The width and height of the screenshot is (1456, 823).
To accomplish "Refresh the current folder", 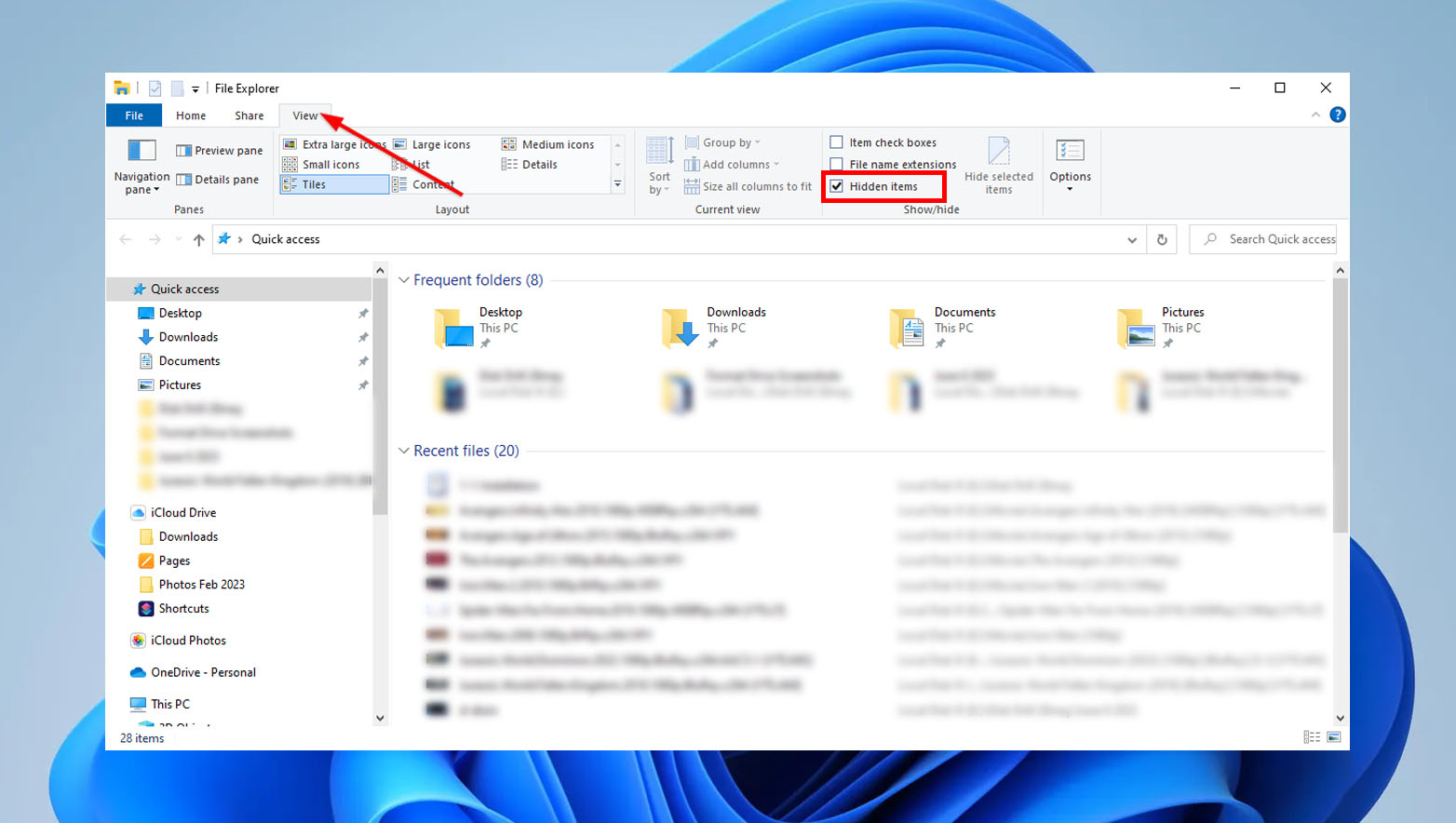I will click(x=1161, y=239).
